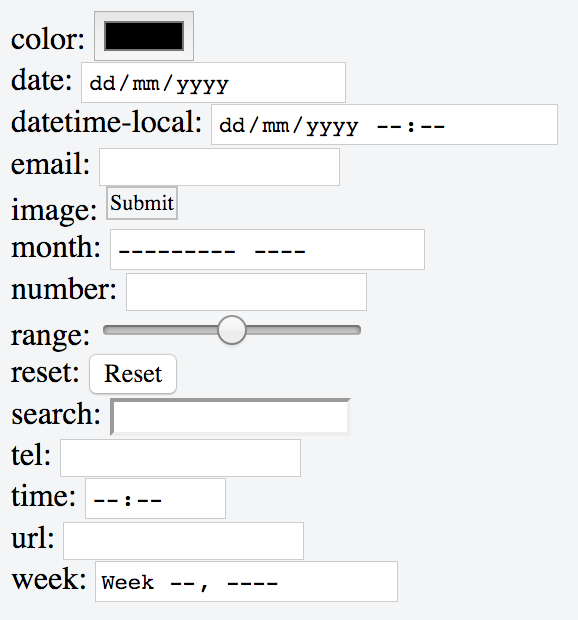Click the email text field
Image resolution: width=578 pixels, height=620 pixels.
[x=219, y=167]
